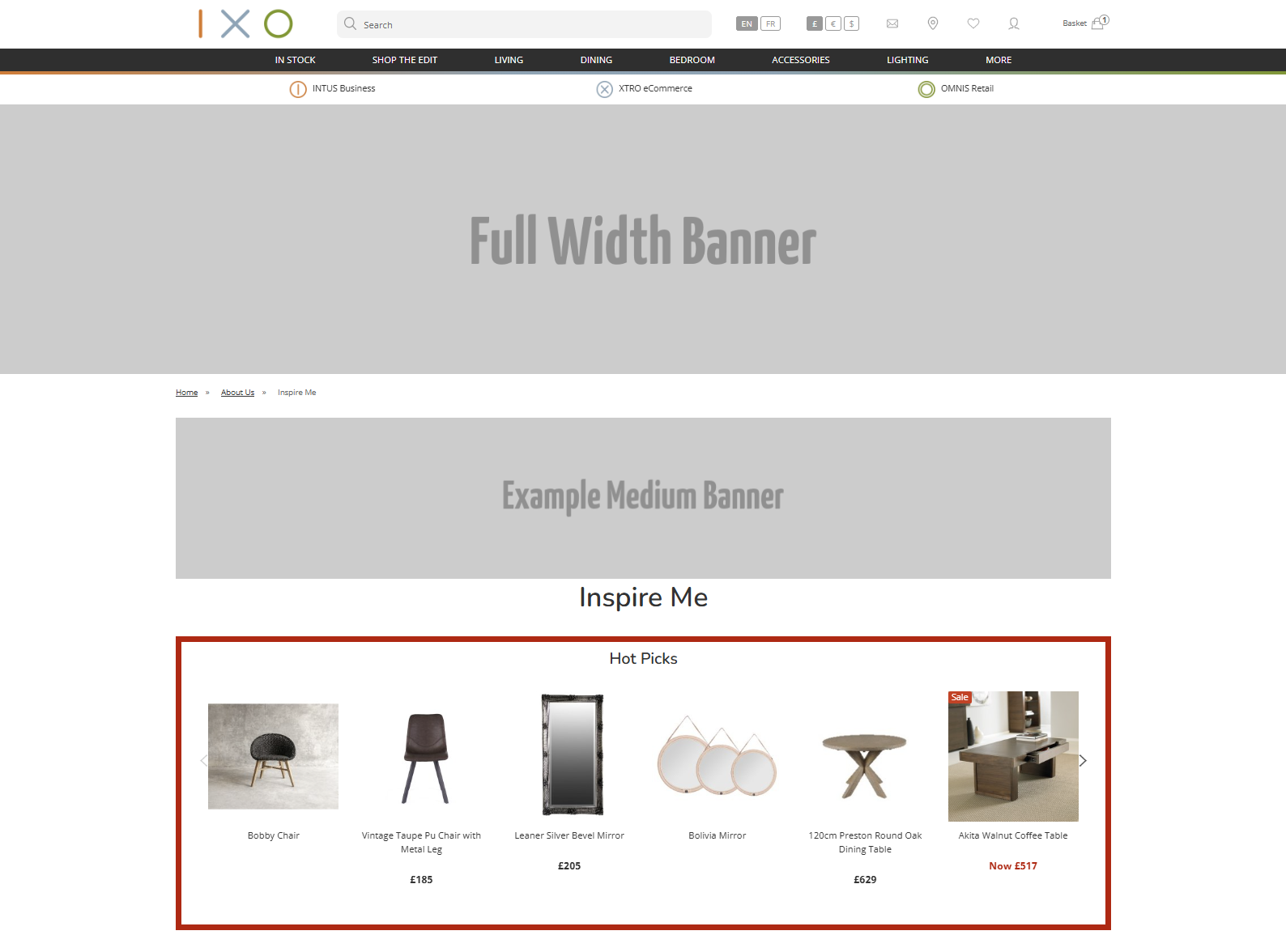Open the store locator pin icon
The width and height of the screenshot is (1286, 952).
click(933, 23)
